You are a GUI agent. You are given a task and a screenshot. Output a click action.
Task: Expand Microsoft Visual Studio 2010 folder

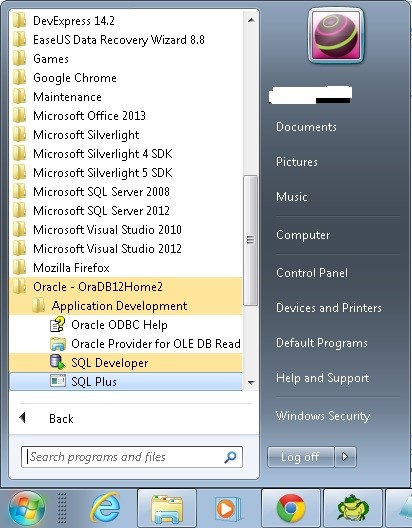(x=126, y=230)
